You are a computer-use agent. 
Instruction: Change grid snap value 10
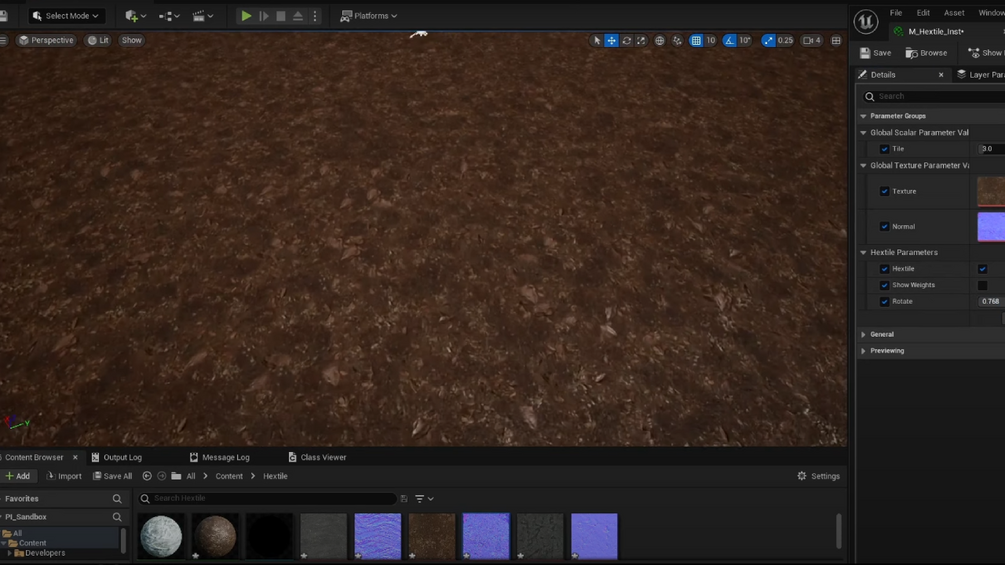[711, 40]
